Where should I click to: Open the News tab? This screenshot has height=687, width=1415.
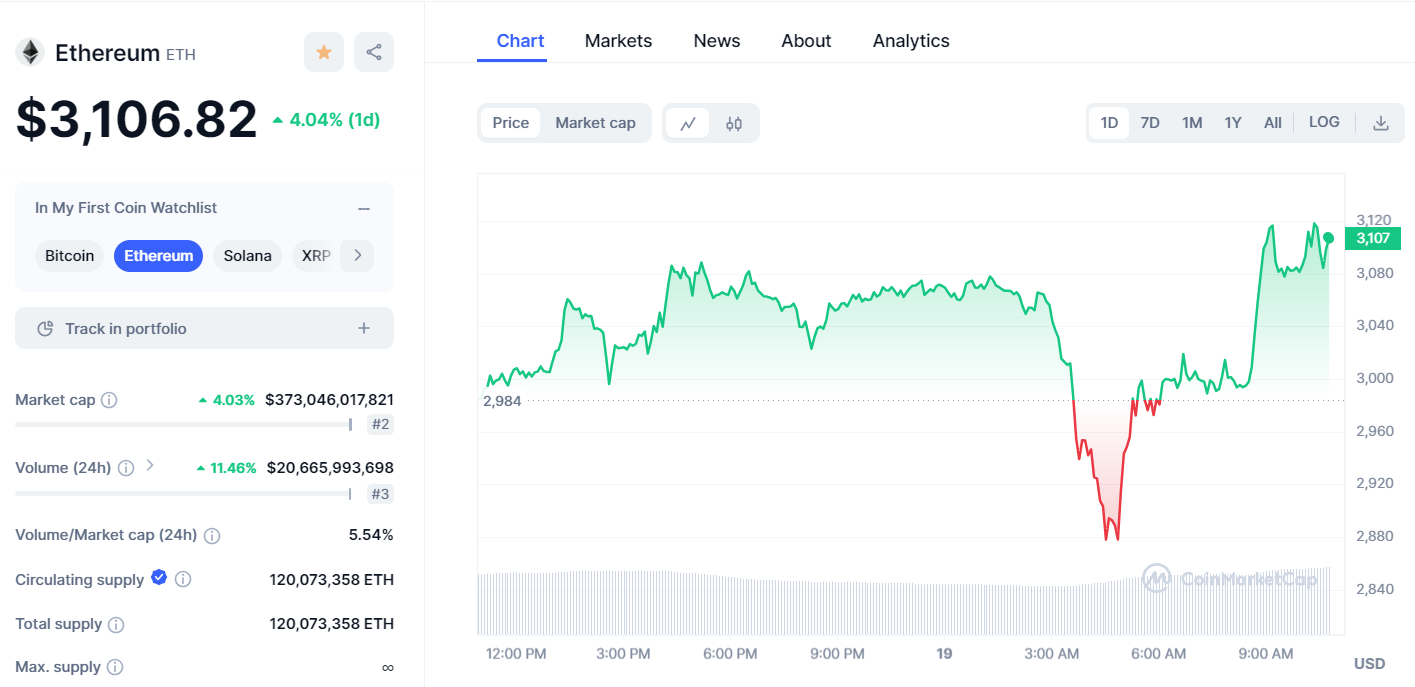[x=717, y=41]
